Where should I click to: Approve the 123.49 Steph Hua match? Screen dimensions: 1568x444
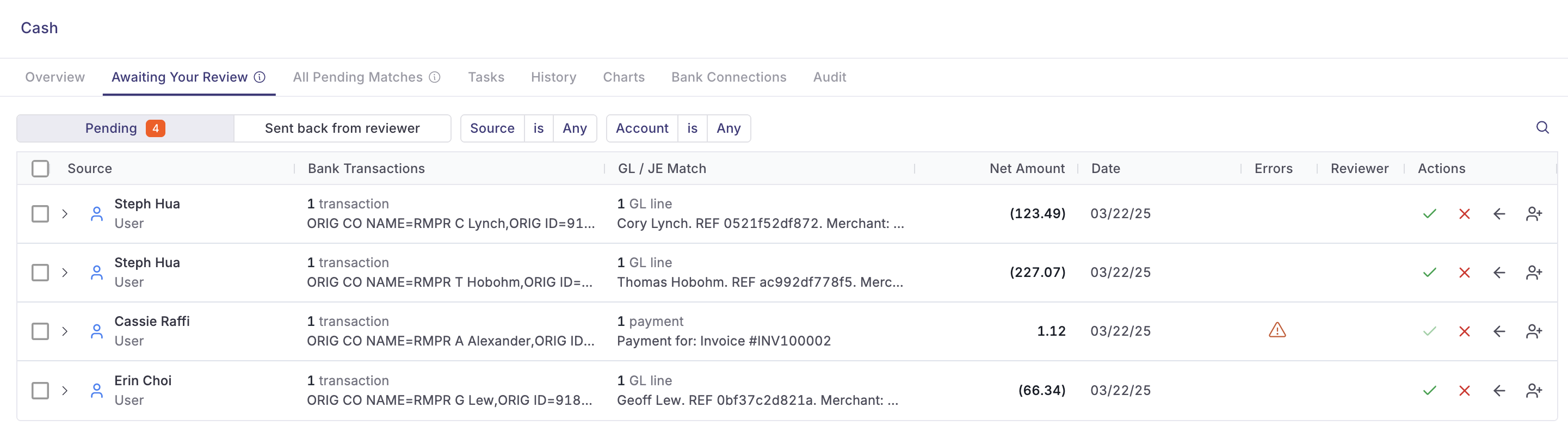click(x=1429, y=214)
